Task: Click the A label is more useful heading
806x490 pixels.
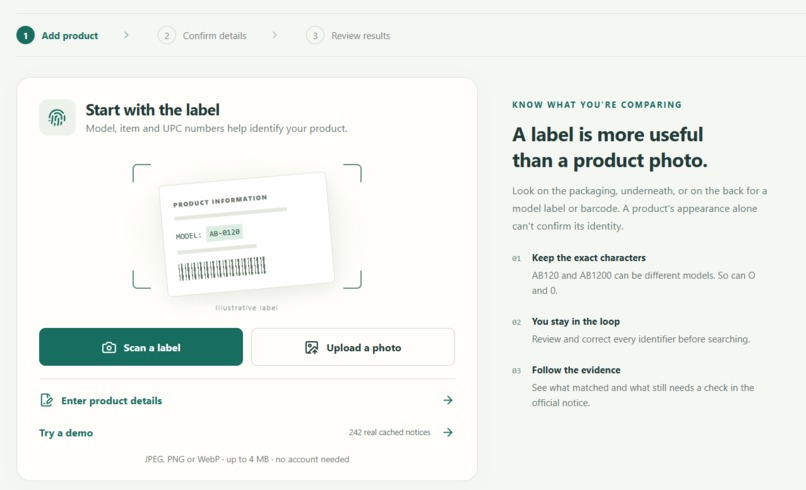Action: click(610, 148)
